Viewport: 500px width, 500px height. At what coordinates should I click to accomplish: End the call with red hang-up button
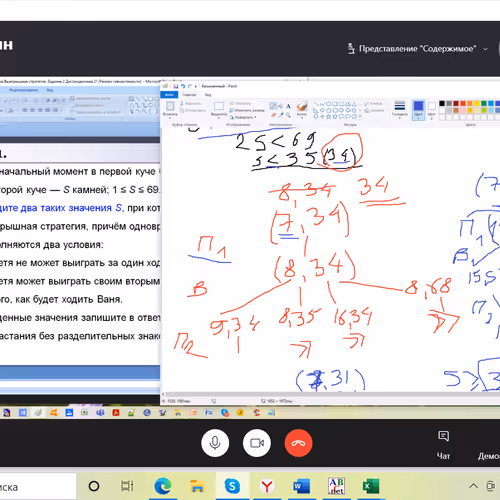298,443
